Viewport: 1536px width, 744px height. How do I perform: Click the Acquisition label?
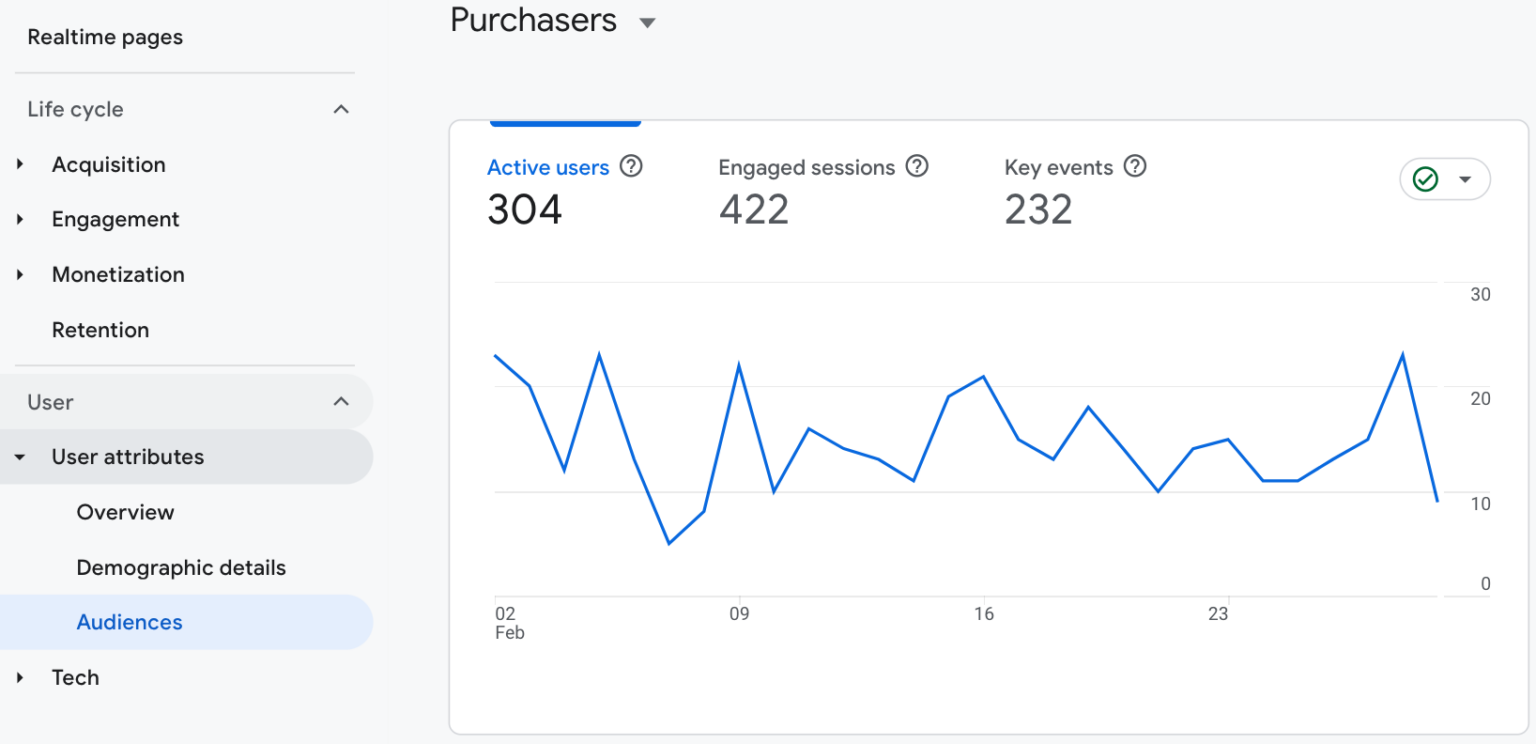point(109,164)
